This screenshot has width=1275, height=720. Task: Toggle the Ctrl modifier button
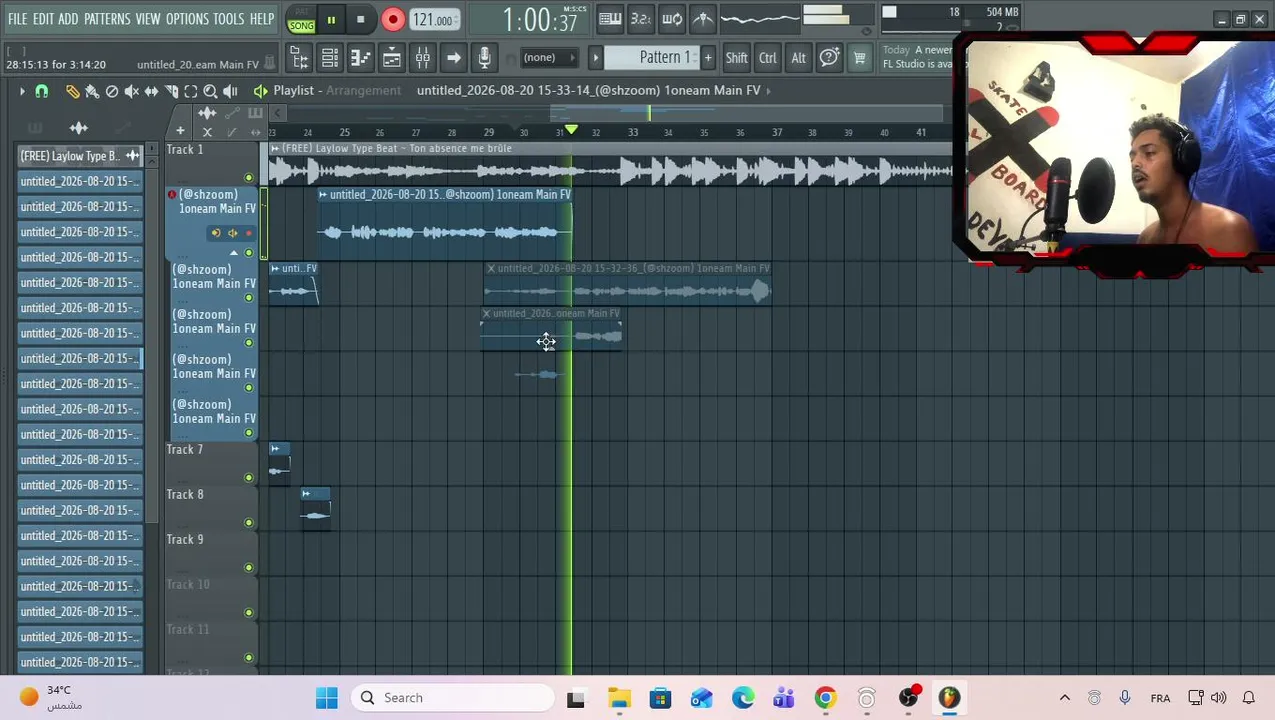coord(767,58)
